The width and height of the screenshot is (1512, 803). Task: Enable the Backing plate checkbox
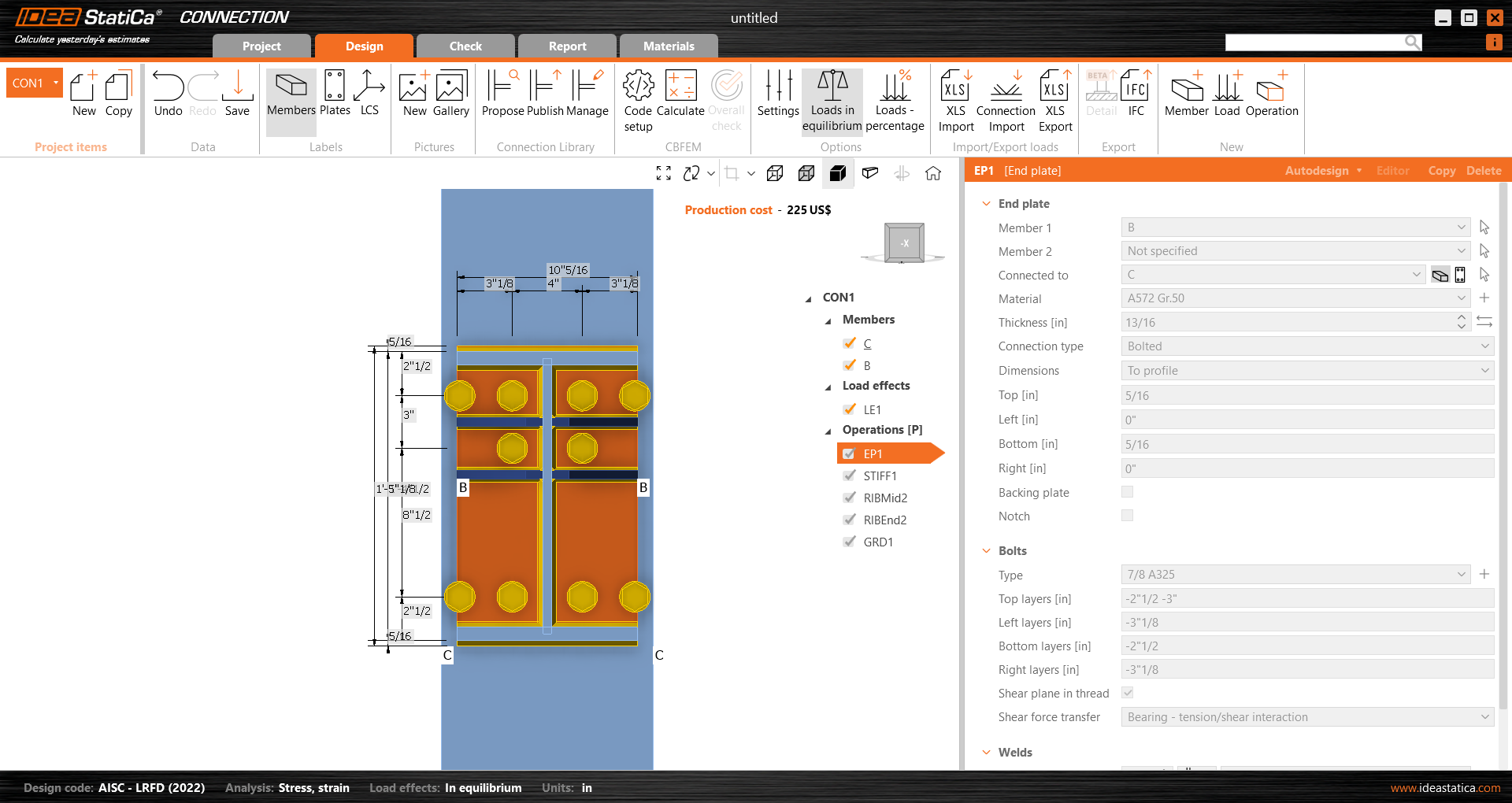(x=1128, y=492)
